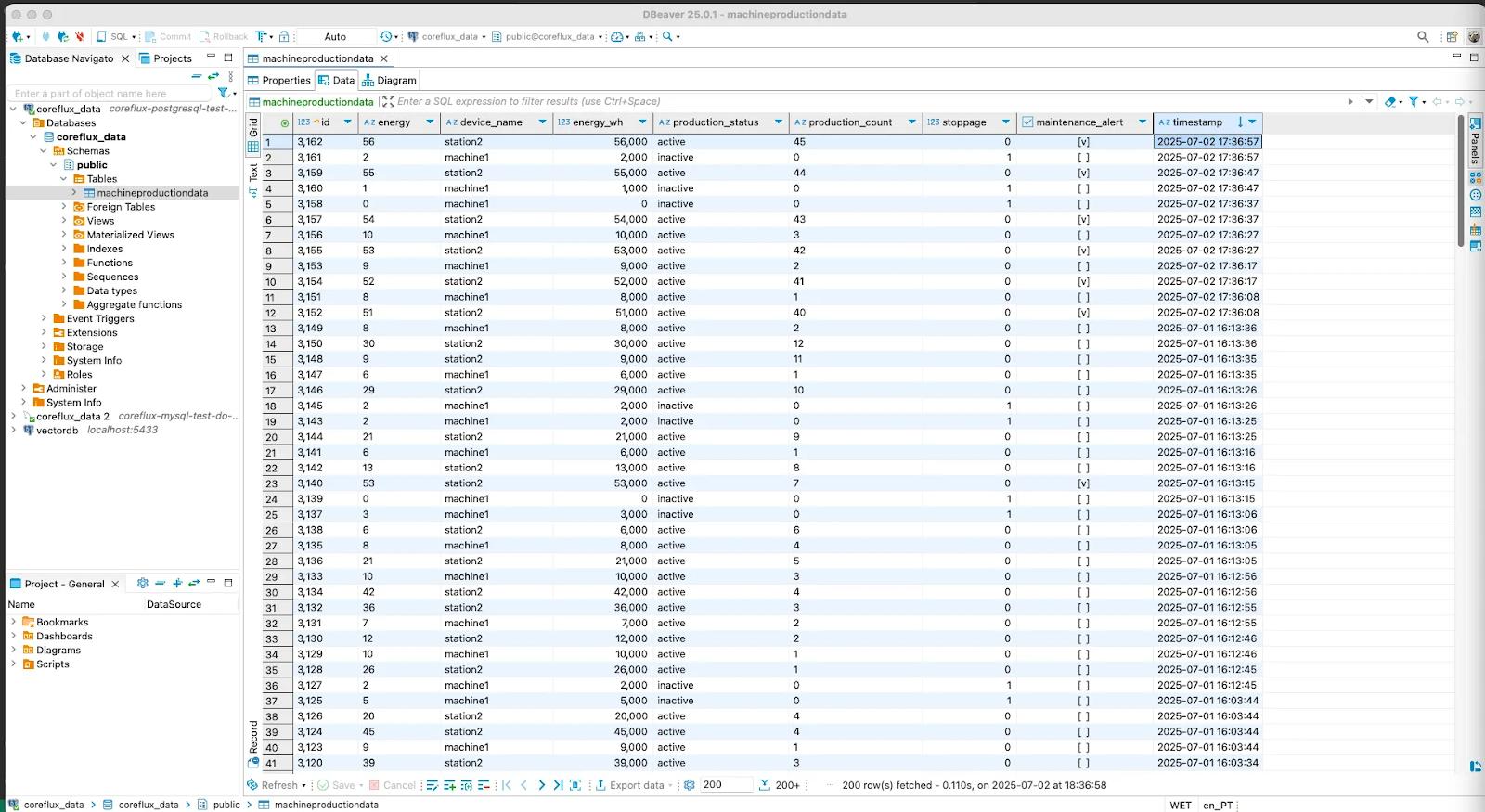Expand the Views tree node
The height and width of the screenshot is (812, 1485).
pos(64,221)
